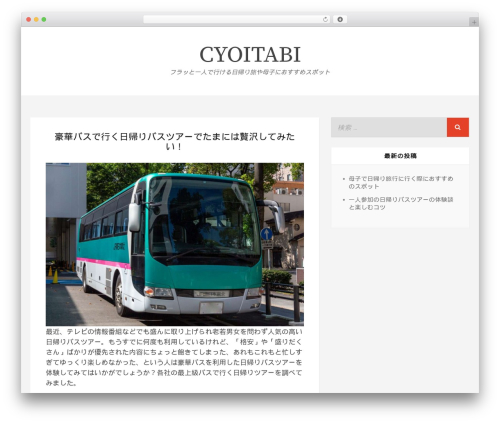Open the downloads icon beside the address bar

pyautogui.click(x=340, y=19)
